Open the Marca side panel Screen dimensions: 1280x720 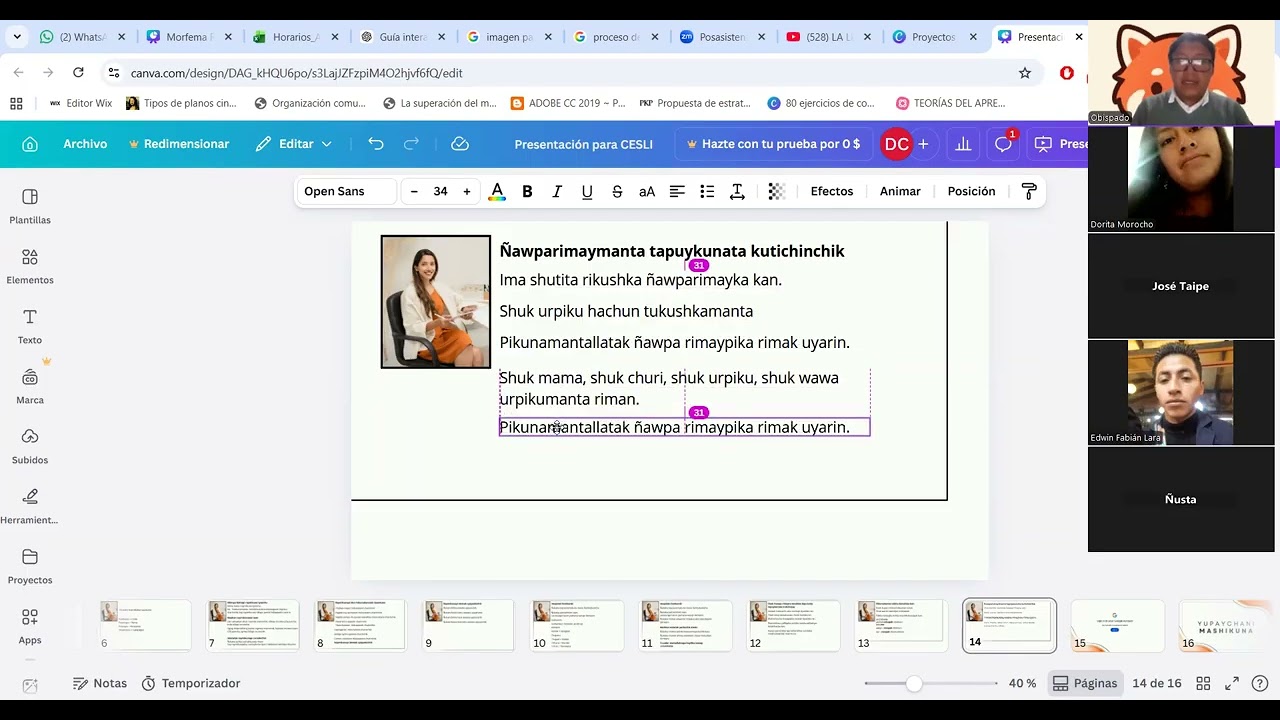point(30,386)
